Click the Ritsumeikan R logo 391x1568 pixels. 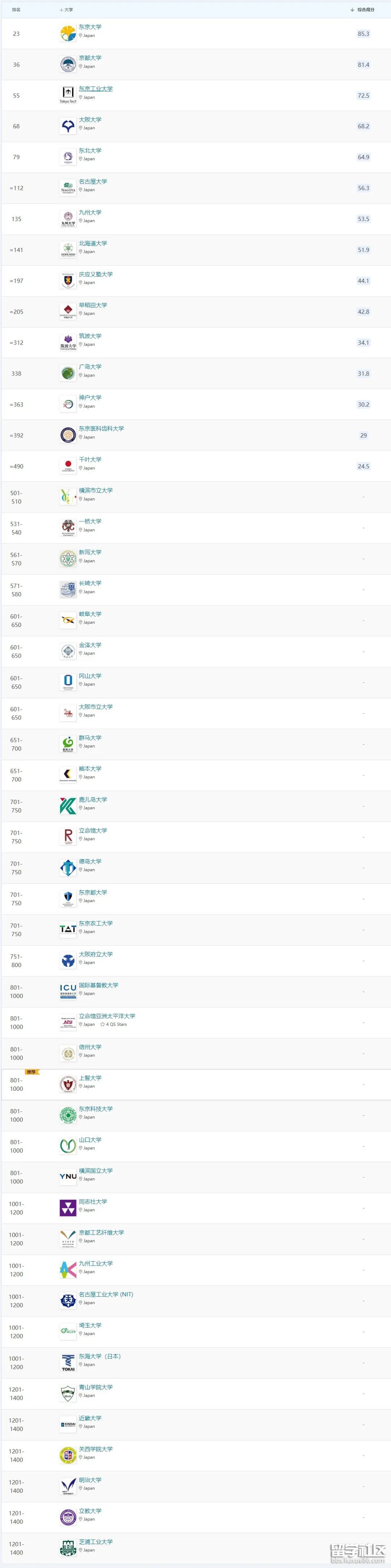(x=68, y=836)
